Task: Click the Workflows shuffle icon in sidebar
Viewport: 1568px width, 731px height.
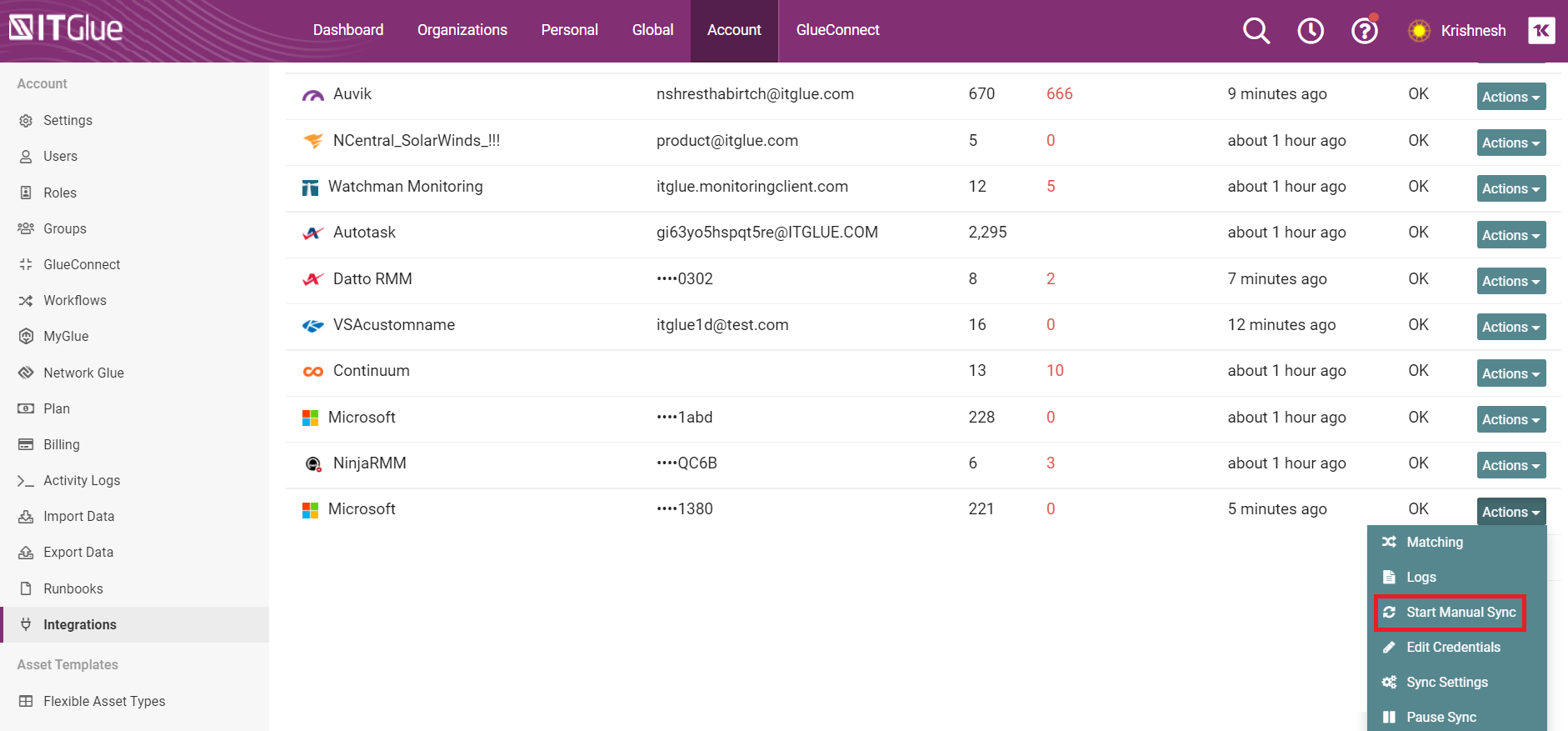Action: (x=26, y=301)
